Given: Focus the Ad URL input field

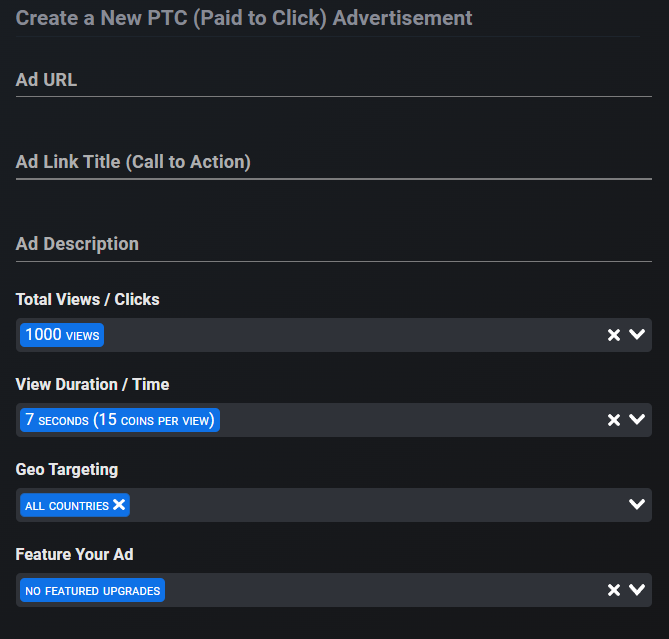Looking at the screenshot, I should point(334,80).
